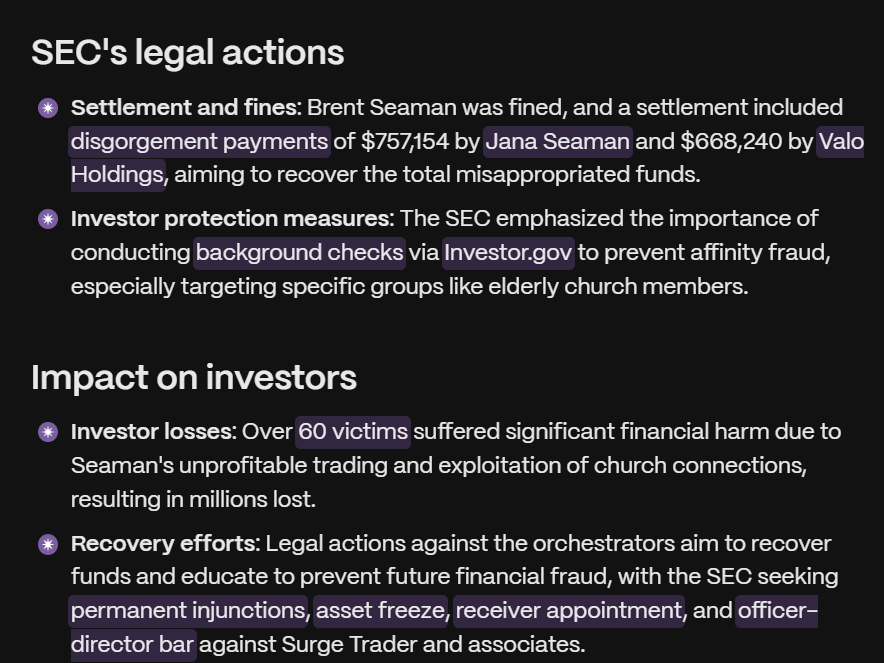Open the Jana Seaman highlighted link
Viewport: 884px width, 663px height.
coord(558,142)
